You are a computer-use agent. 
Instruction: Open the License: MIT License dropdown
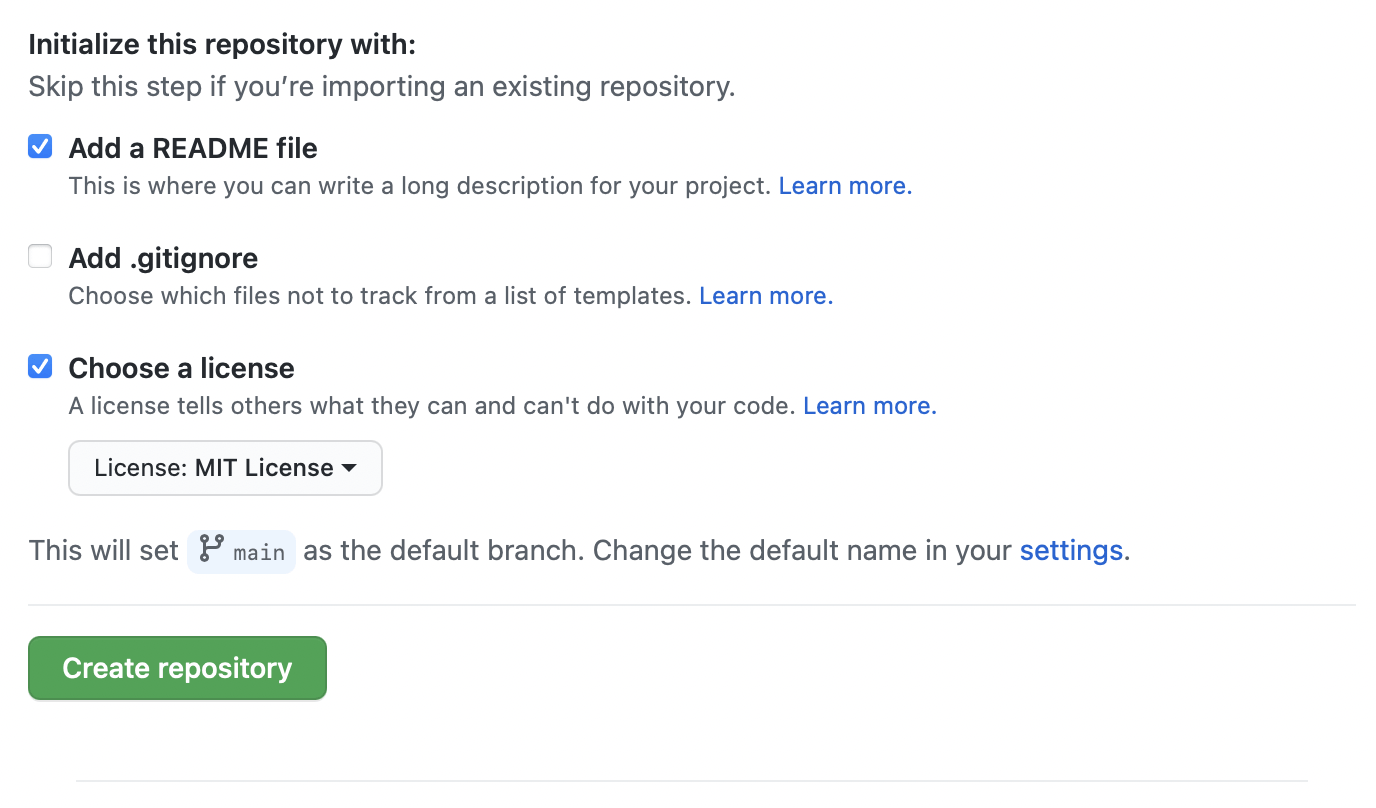(x=225, y=468)
